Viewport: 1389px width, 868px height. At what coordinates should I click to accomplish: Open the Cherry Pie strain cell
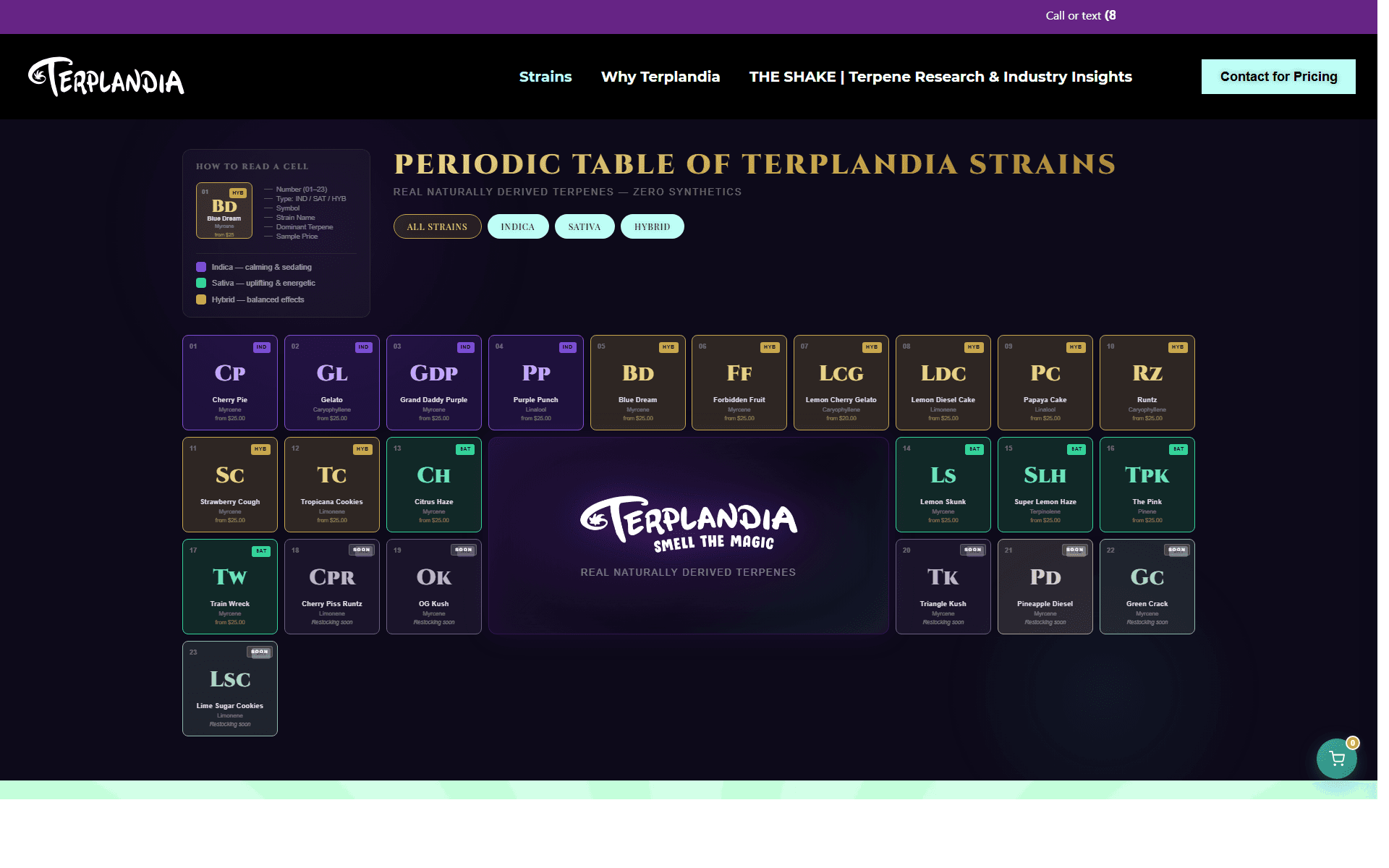point(230,383)
